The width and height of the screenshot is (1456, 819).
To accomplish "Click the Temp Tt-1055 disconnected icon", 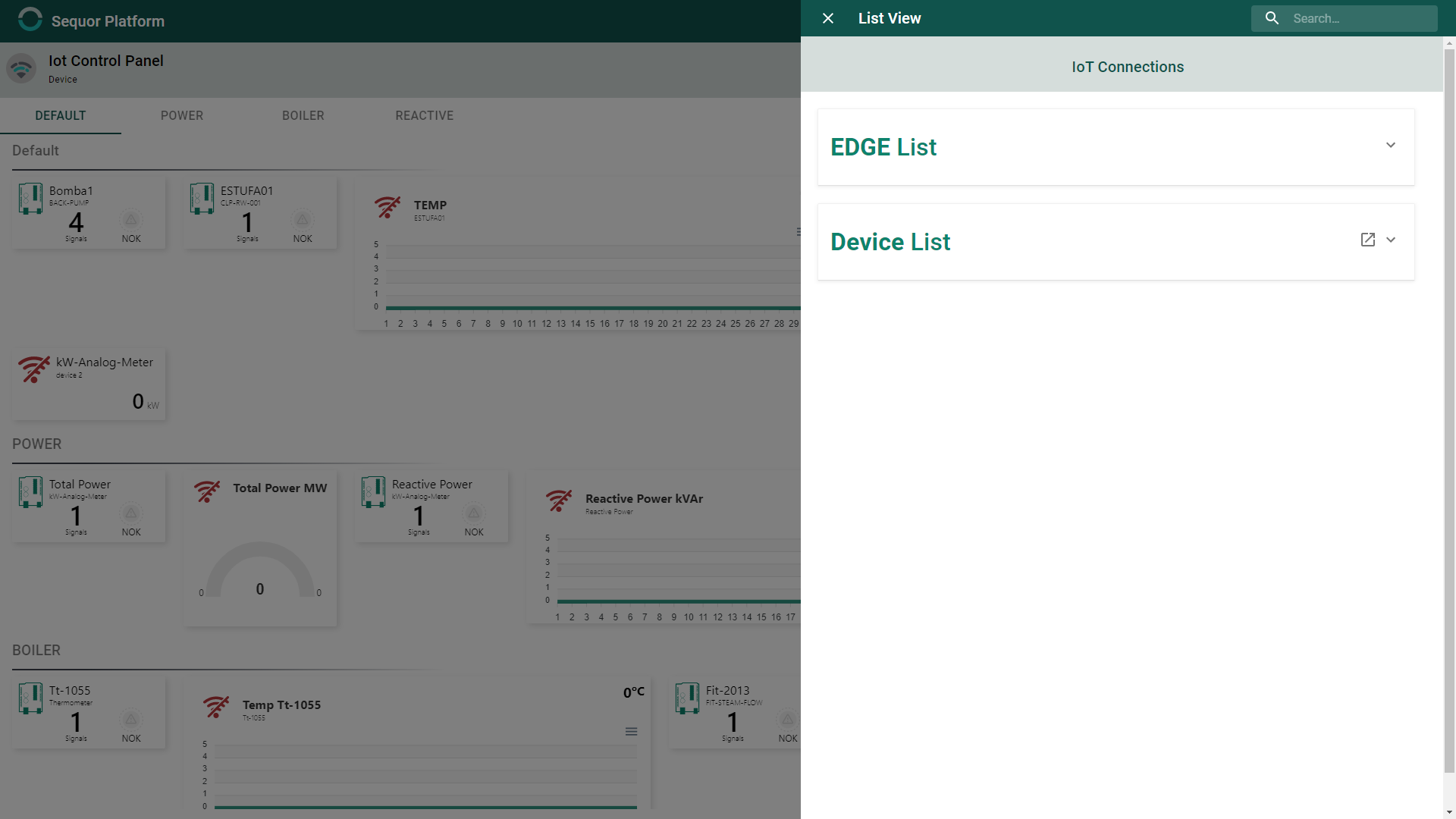I will click(x=216, y=707).
